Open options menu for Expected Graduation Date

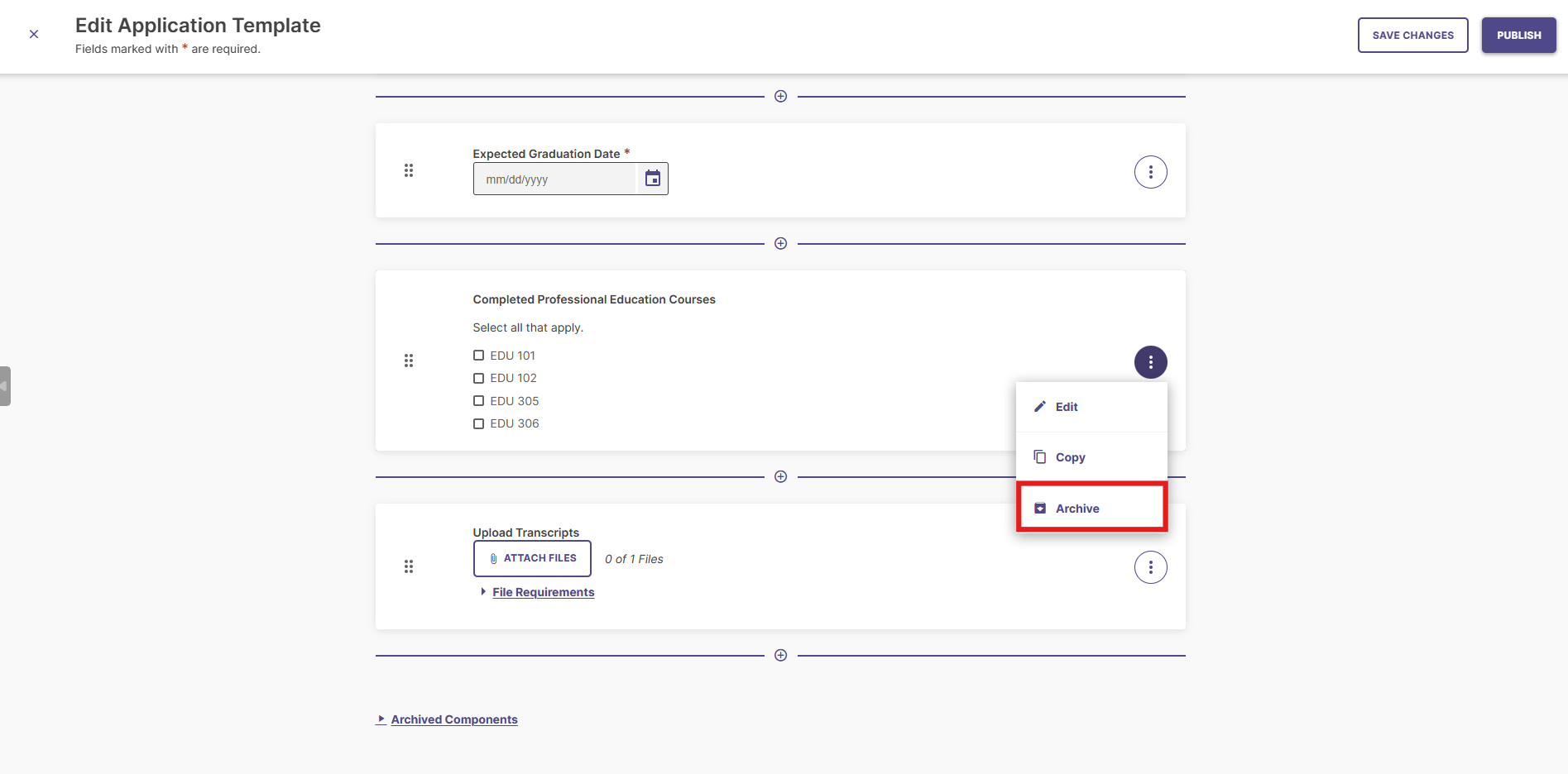tap(1150, 172)
